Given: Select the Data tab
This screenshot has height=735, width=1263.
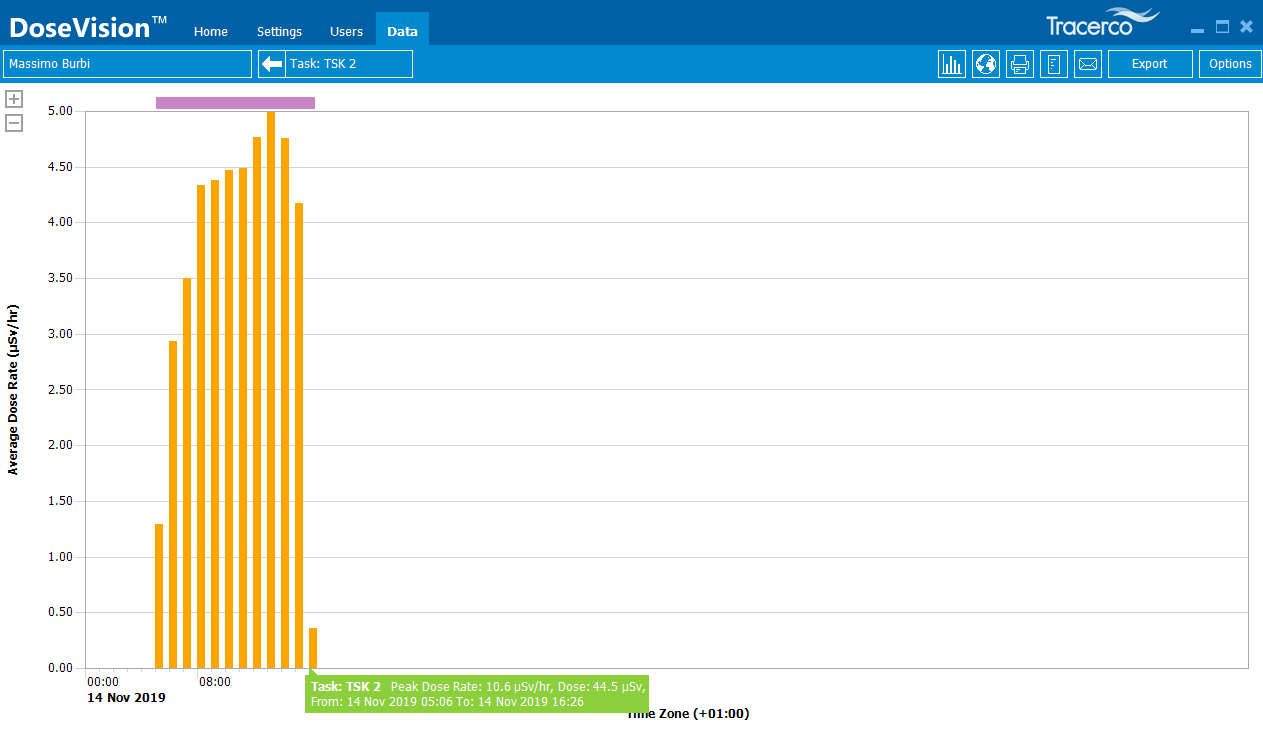Looking at the screenshot, I should 402,31.
